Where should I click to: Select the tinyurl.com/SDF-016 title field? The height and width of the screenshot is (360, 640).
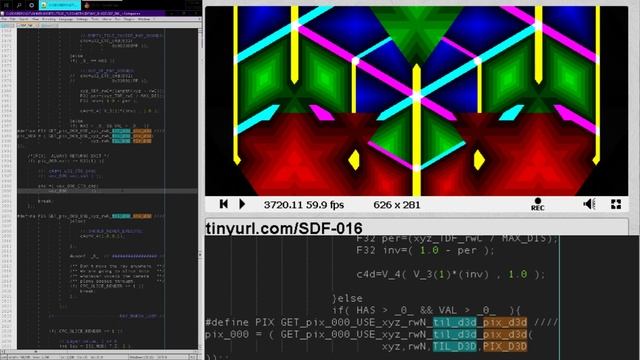pyautogui.click(x=416, y=228)
